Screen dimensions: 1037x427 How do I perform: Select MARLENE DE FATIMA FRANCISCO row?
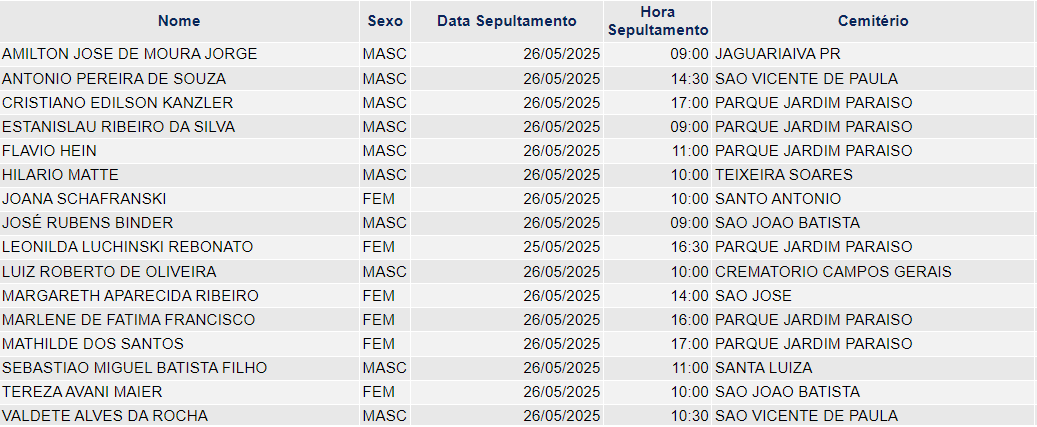click(517, 320)
